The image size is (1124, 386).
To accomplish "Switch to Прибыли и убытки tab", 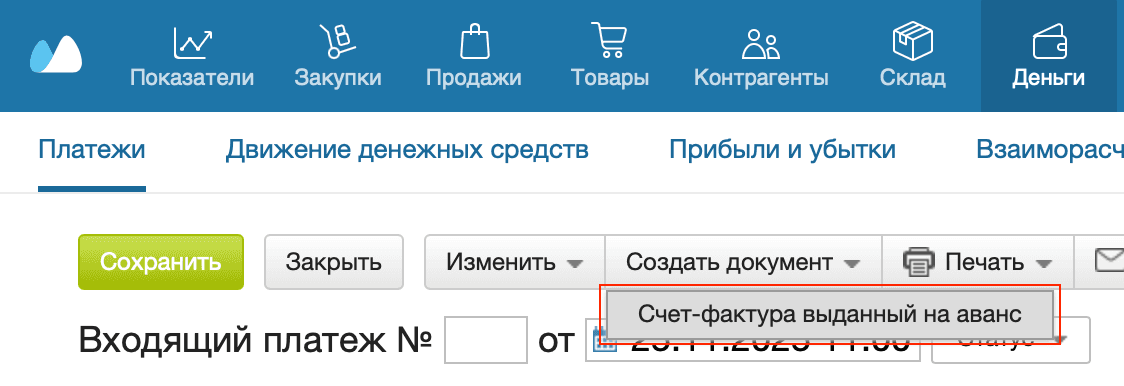I will pyautogui.click(x=782, y=150).
